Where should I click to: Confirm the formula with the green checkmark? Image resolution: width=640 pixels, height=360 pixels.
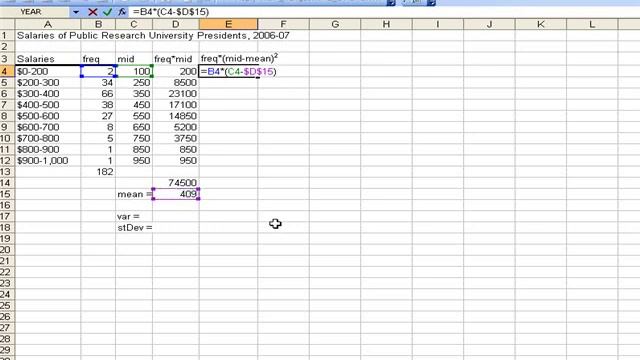107,12
